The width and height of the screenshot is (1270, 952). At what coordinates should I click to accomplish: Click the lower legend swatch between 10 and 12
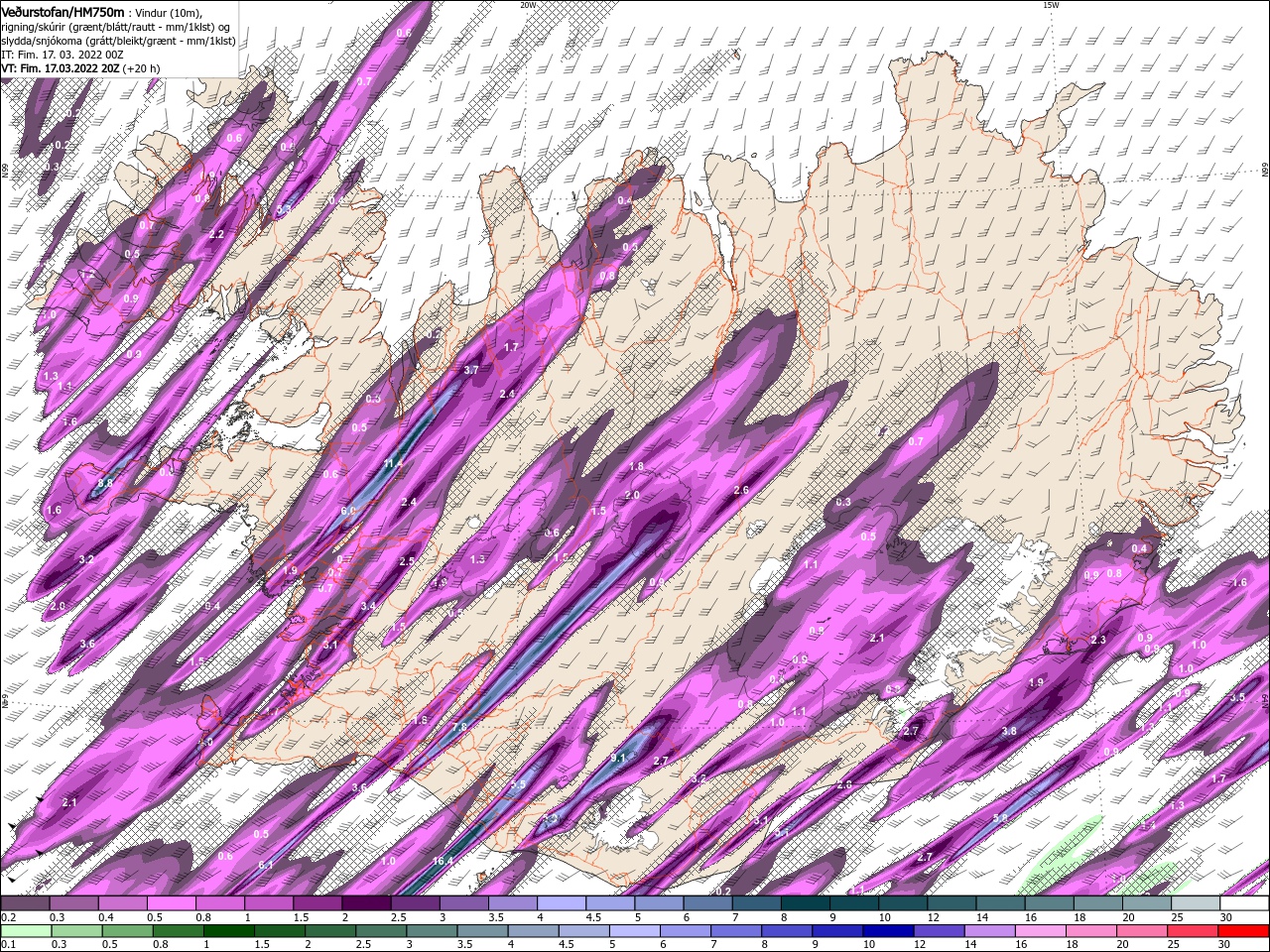tap(889, 931)
